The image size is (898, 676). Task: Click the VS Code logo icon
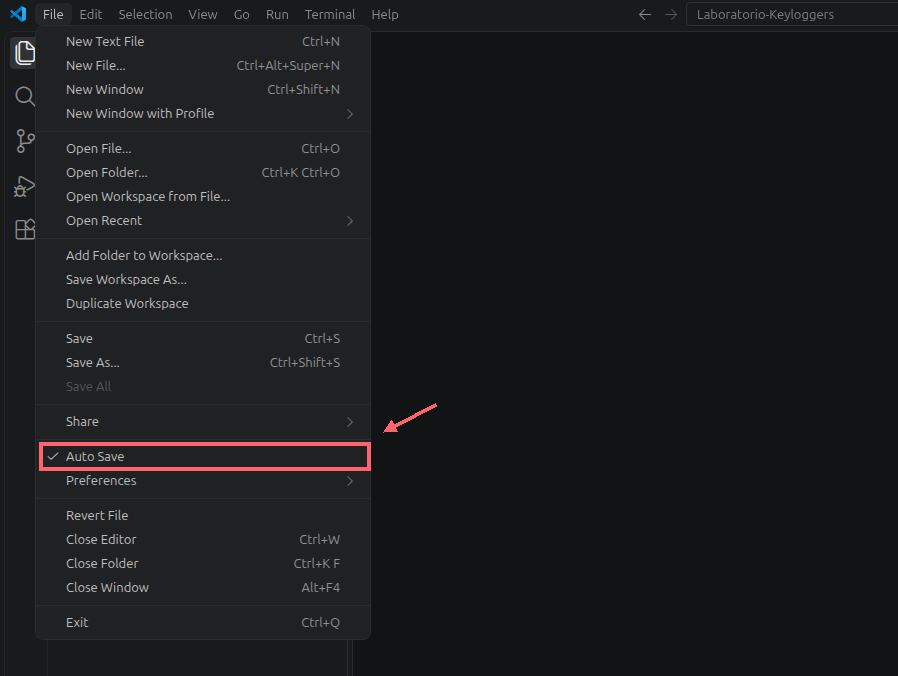(18, 14)
